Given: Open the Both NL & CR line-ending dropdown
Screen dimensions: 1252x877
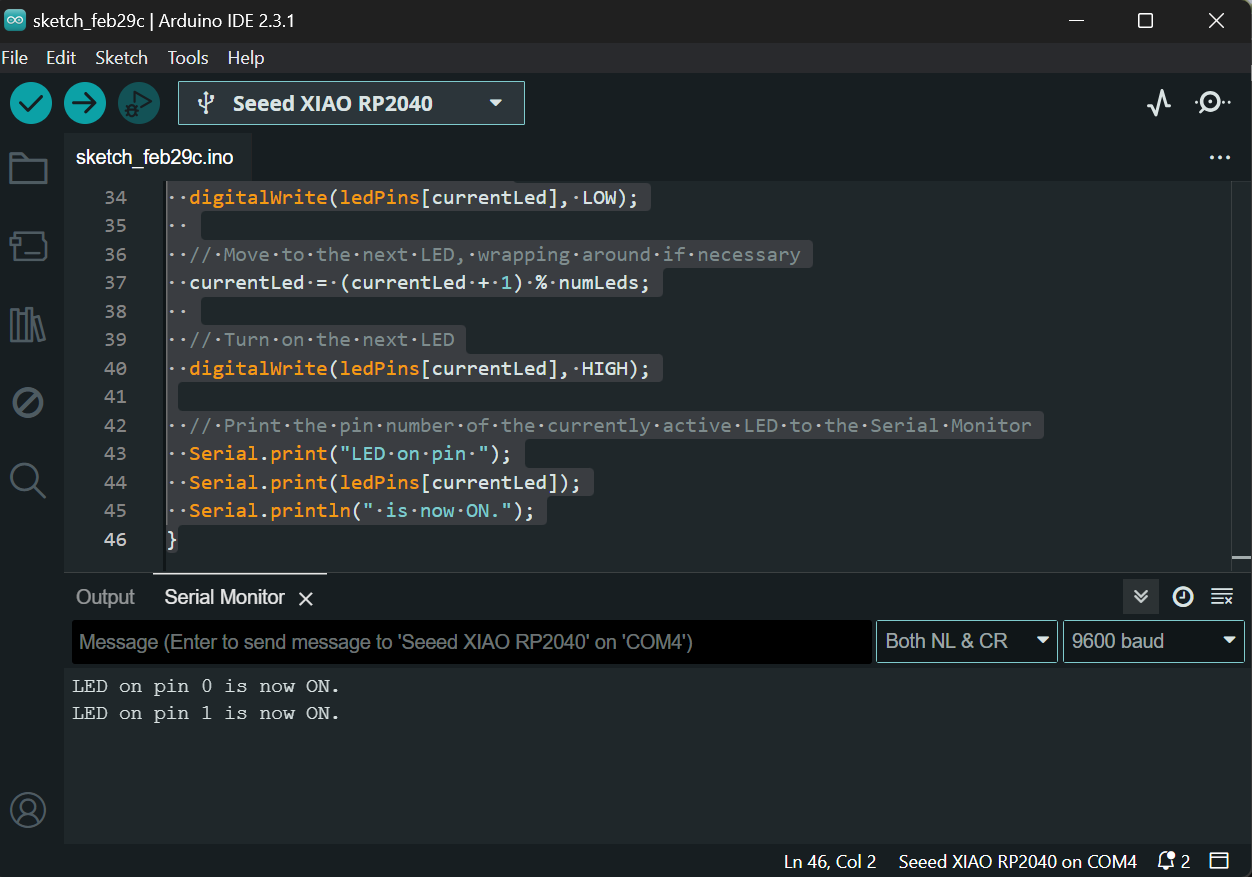Looking at the screenshot, I should click(x=966, y=641).
